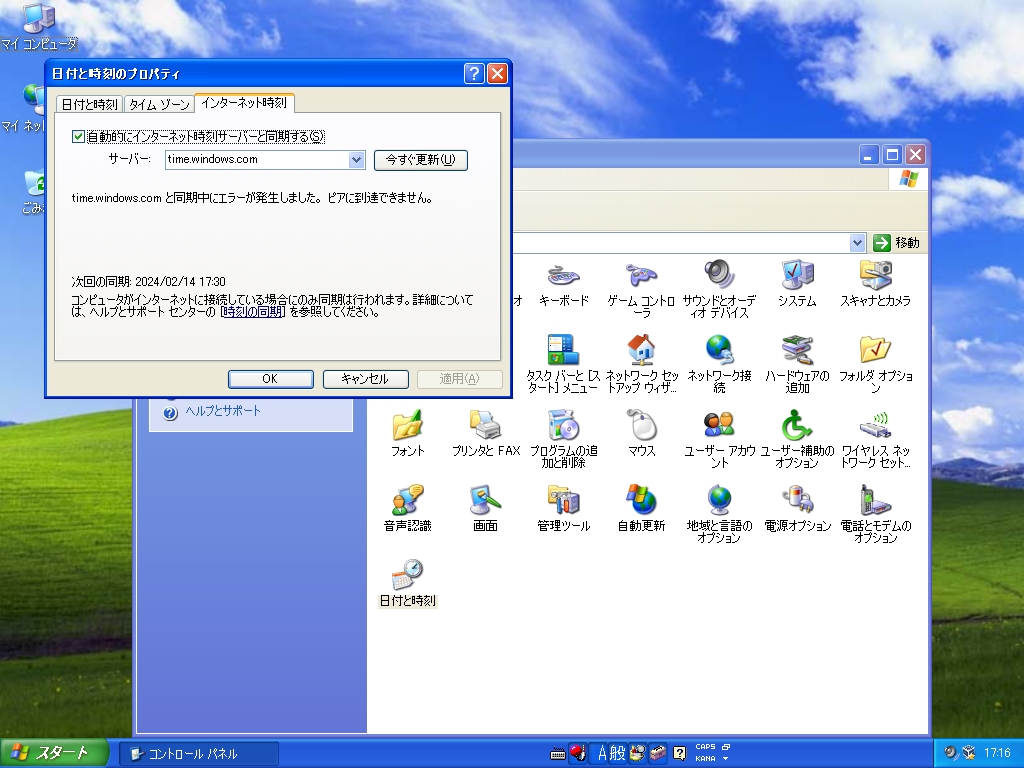Open フォルダ オプション icon
Screen dimensions: 1024x768
click(875, 365)
